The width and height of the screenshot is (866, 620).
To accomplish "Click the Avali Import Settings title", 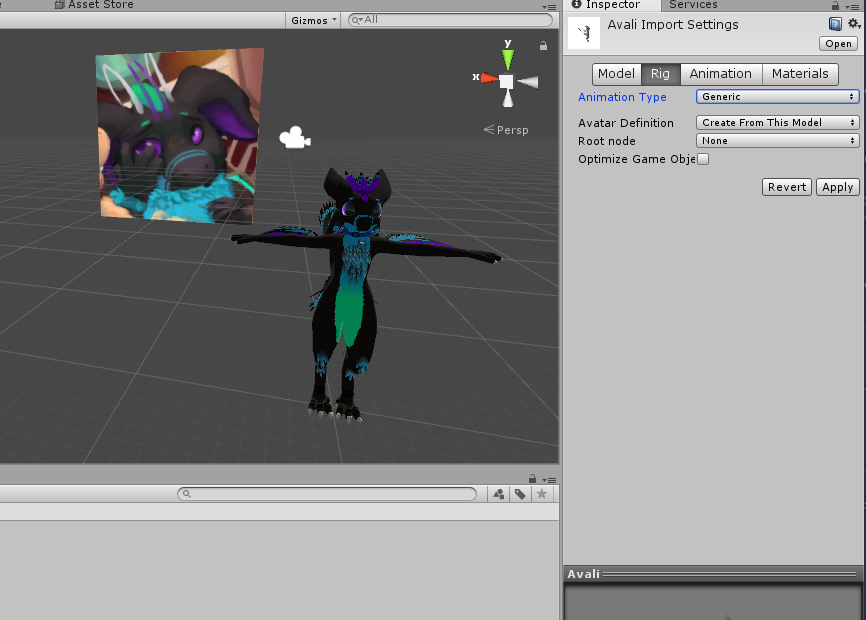I will click(673, 25).
